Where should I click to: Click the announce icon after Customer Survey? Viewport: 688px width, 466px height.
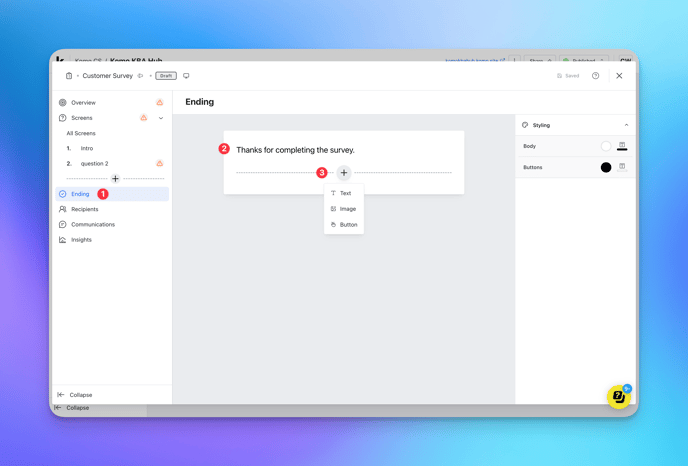pyautogui.click(x=140, y=76)
